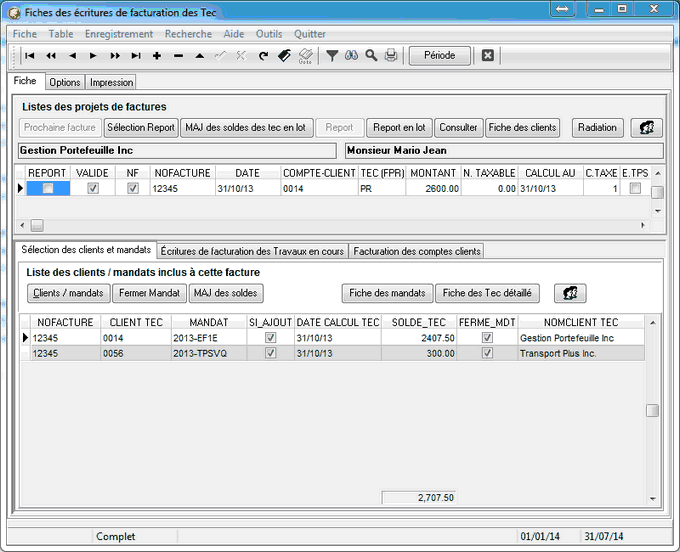Toggle E.TPS checkbox in invoice row

(x=635, y=188)
